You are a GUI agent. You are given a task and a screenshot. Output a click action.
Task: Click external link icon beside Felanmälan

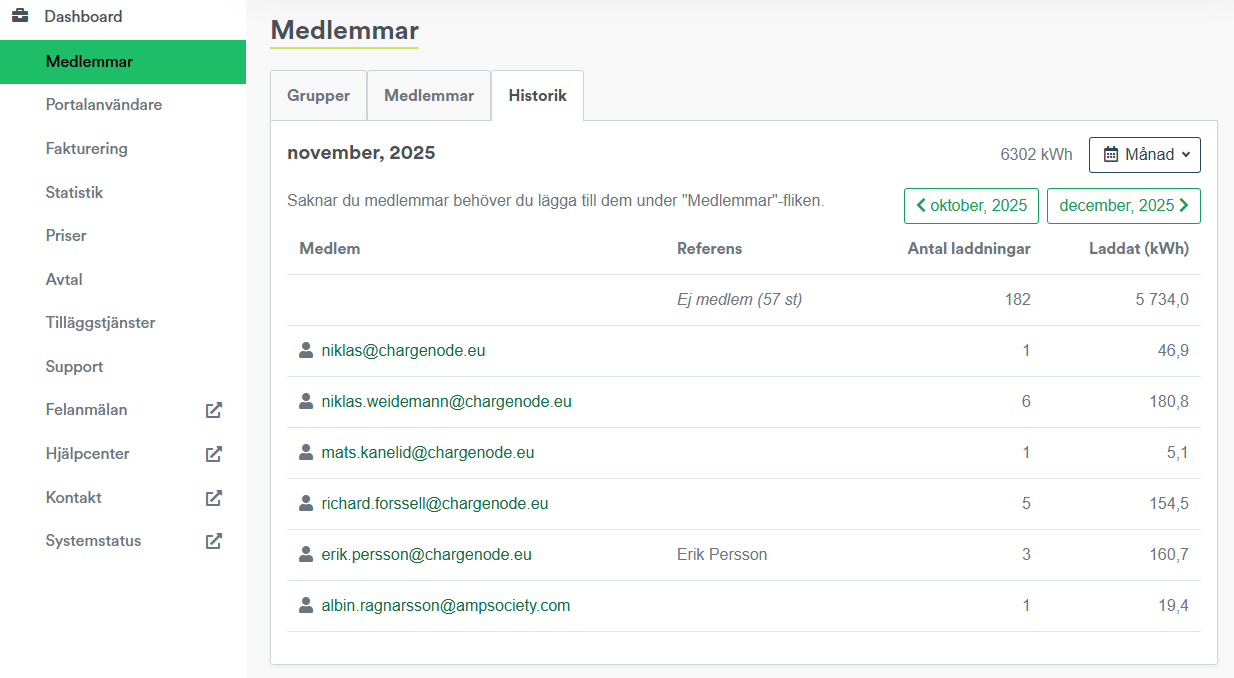pyautogui.click(x=213, y=410)
